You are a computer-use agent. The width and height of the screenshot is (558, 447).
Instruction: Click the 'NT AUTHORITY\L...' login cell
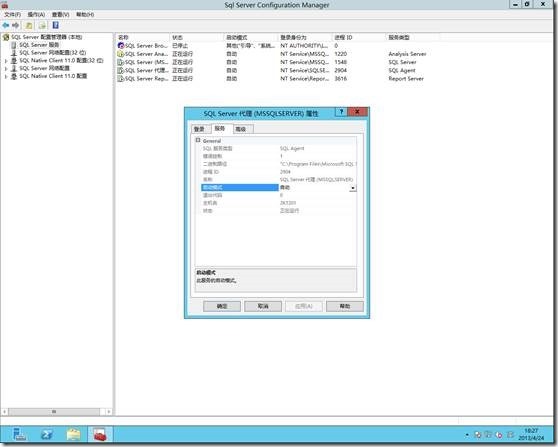point(304,46)
